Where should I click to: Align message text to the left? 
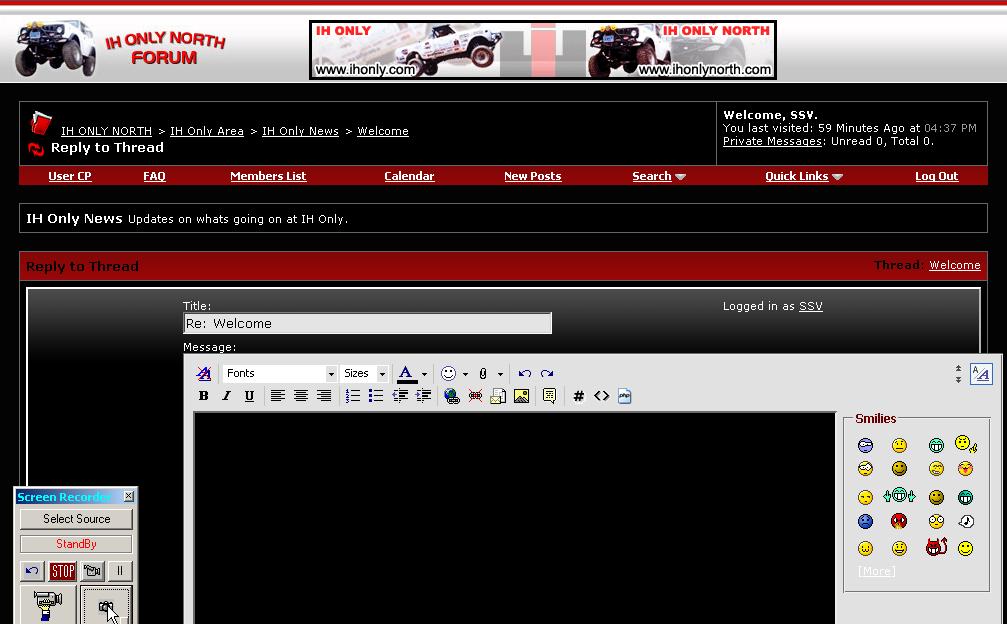pyautogui.click(x=277, y=396)
